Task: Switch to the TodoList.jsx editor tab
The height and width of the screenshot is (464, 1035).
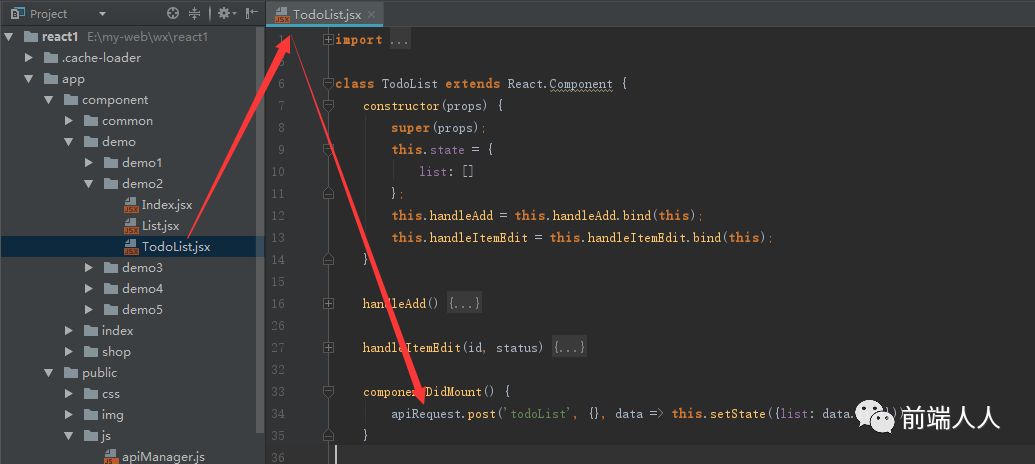Action: (326, 15)
